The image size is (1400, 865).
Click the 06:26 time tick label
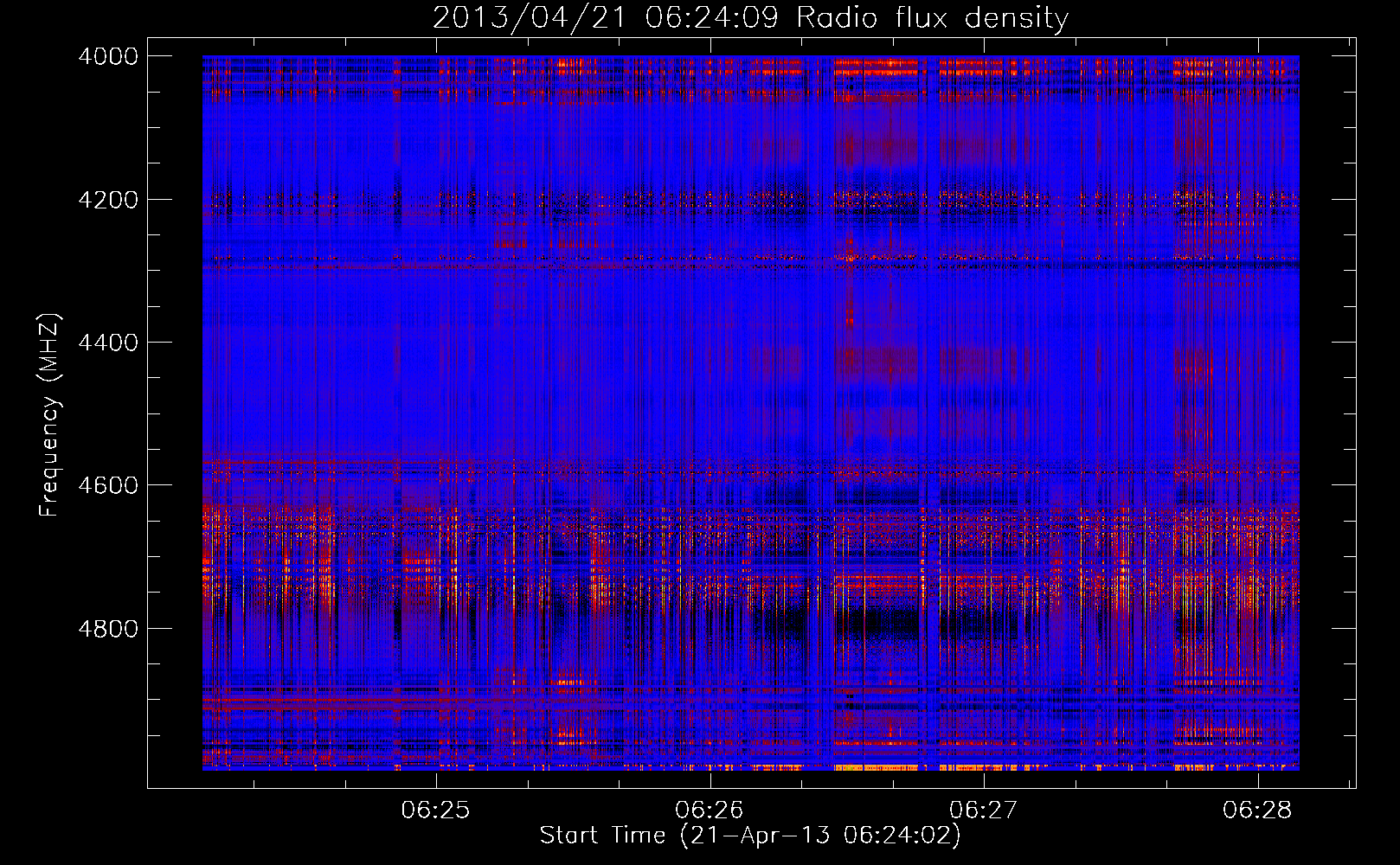click(710, 811)
